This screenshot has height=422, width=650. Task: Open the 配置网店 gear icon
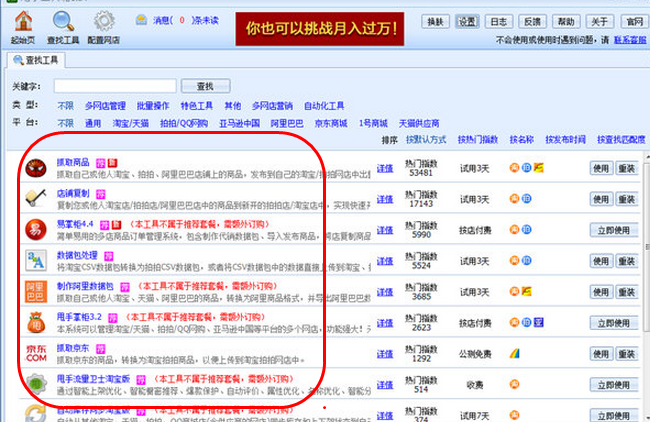coord(104,22)
